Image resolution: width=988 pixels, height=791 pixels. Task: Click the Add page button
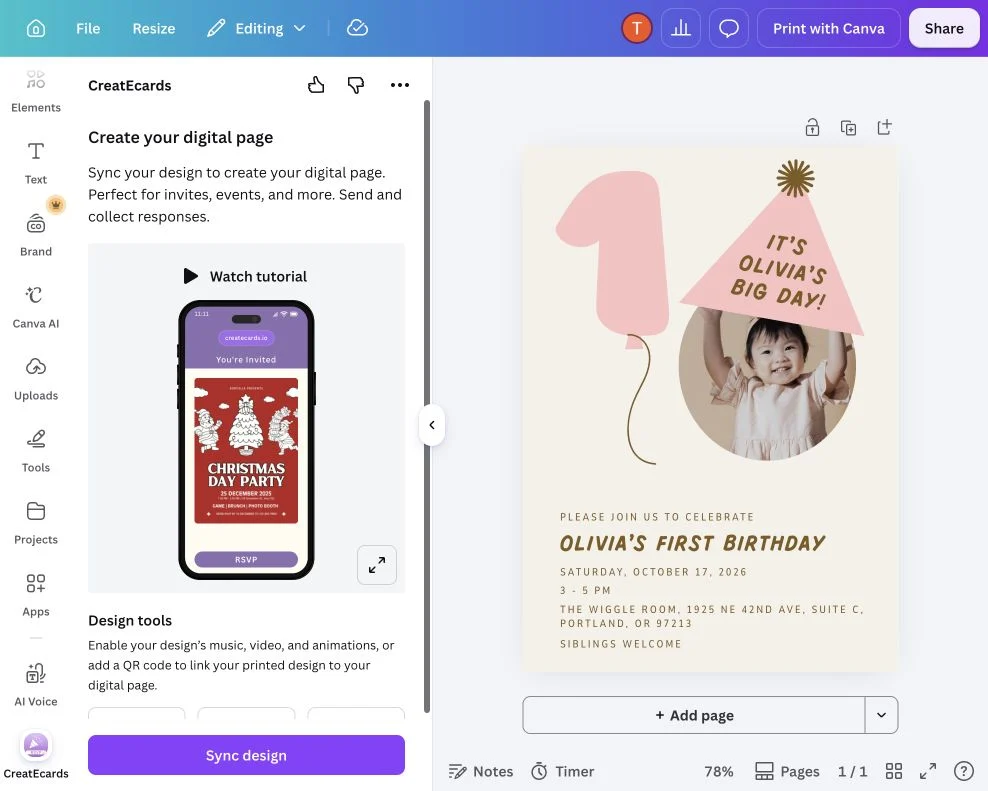(694, 715)
